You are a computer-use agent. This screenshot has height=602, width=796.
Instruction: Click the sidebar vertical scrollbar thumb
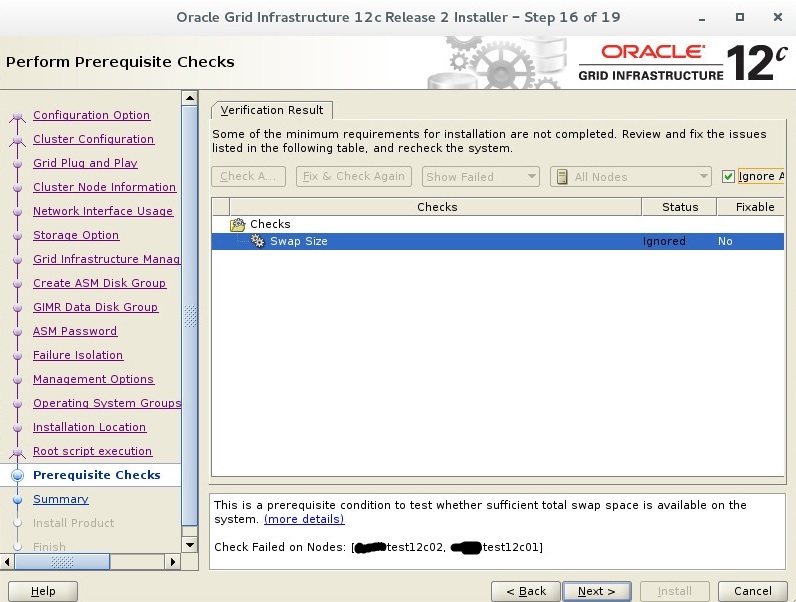click(190, 316)
